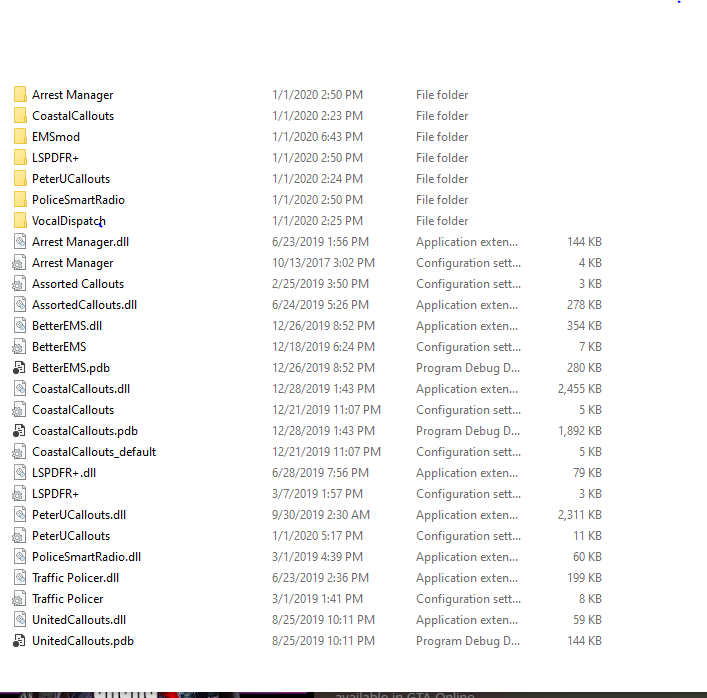Click the 'PeterUCallouts.dll' file name
The width and height of the screenshot is (707, 698).
click(79, 515)
